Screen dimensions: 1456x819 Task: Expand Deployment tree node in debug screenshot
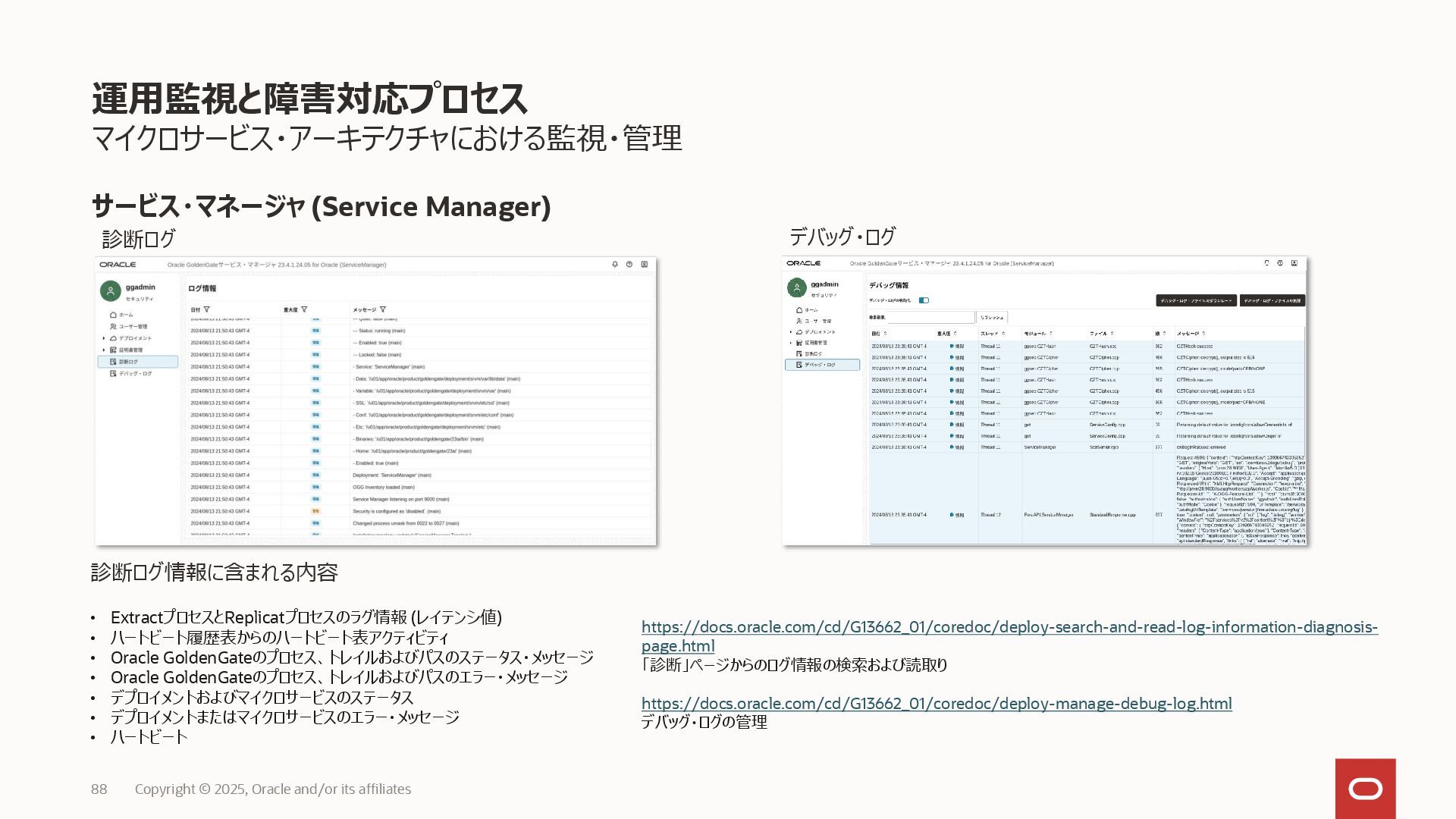point(790,332)
